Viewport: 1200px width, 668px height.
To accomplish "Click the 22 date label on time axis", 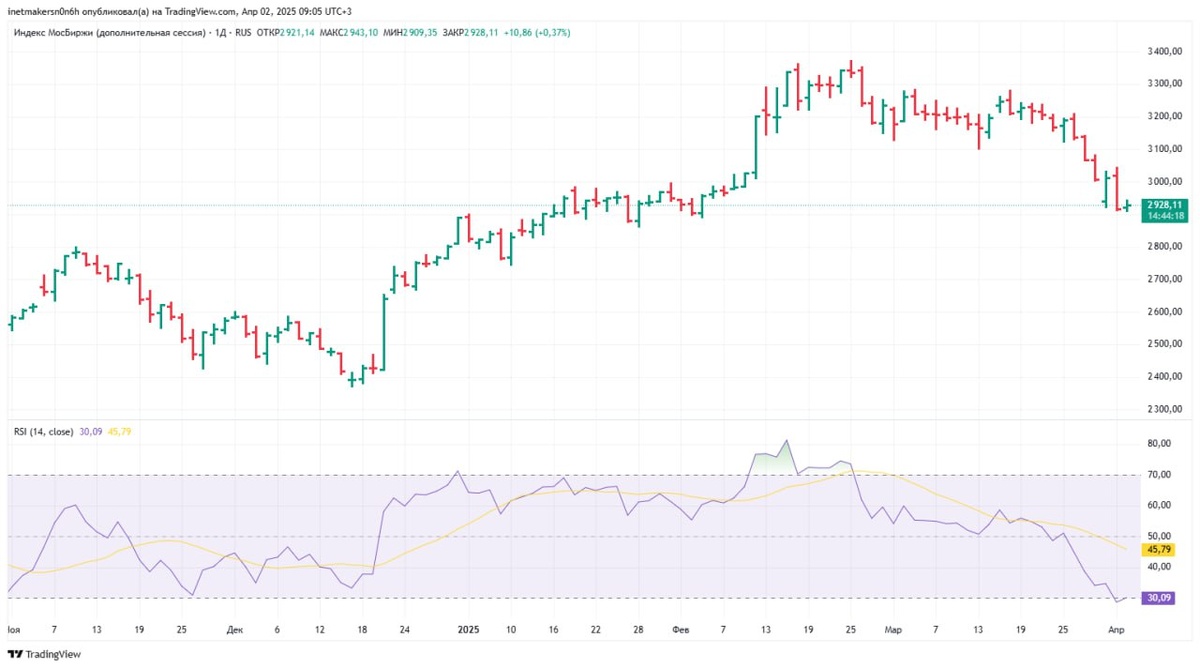I will pyautogui.click(x=595, y=630).
